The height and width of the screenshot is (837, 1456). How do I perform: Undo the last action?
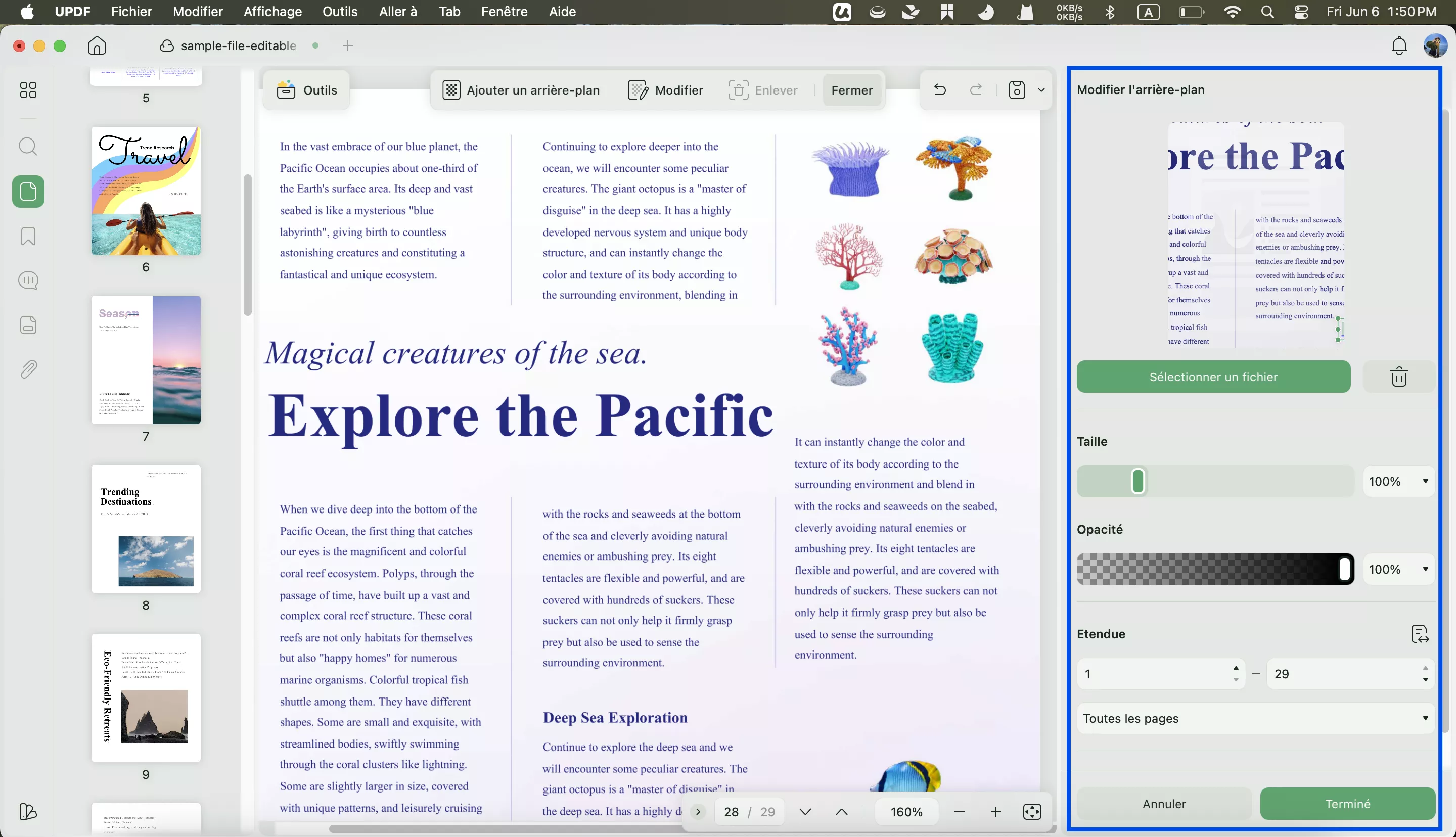point(940,89)
